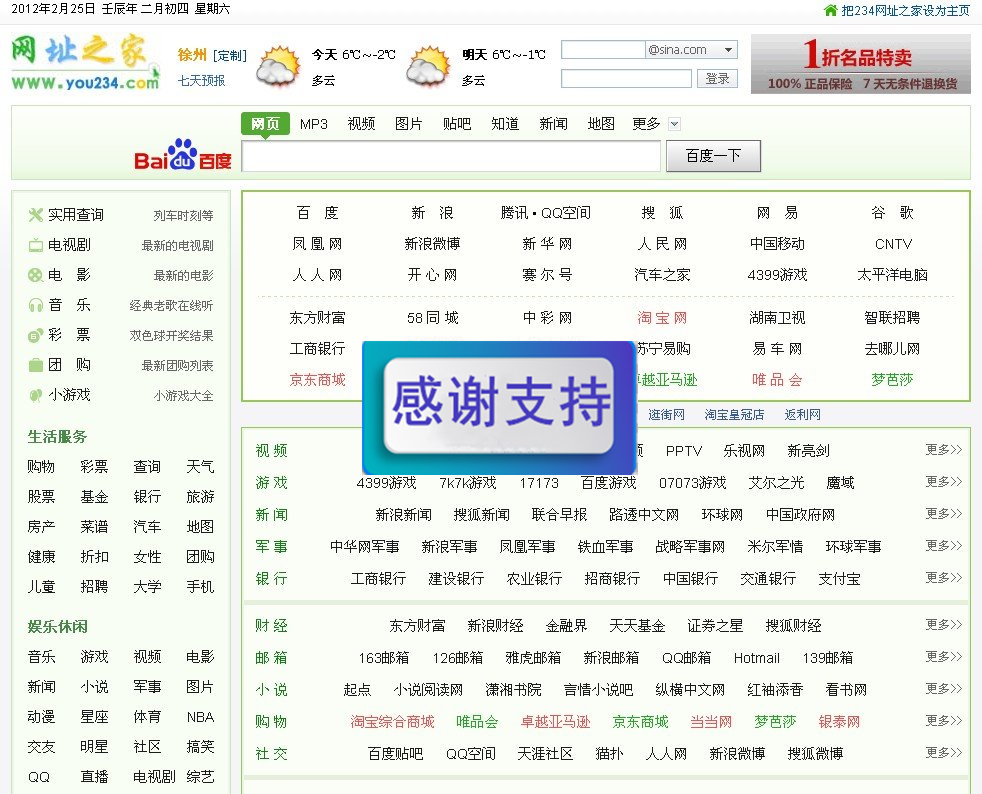982x794 pixels.
Task: Click the 网址之家 site logo
Action: tap(85, 63)
